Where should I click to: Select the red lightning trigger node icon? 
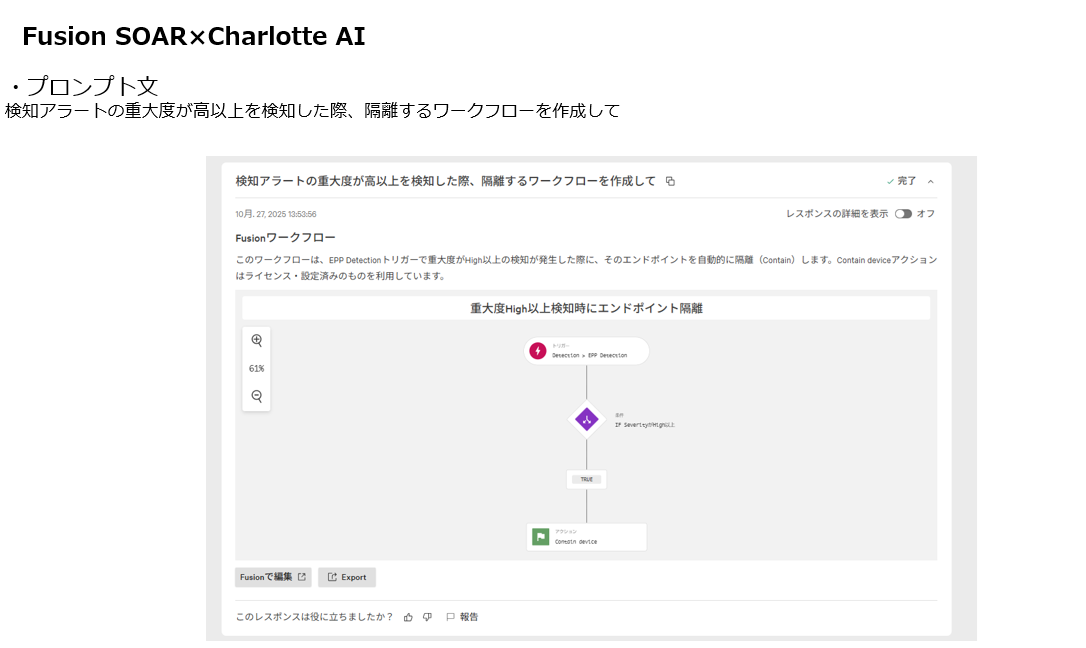tap(538, 351)
